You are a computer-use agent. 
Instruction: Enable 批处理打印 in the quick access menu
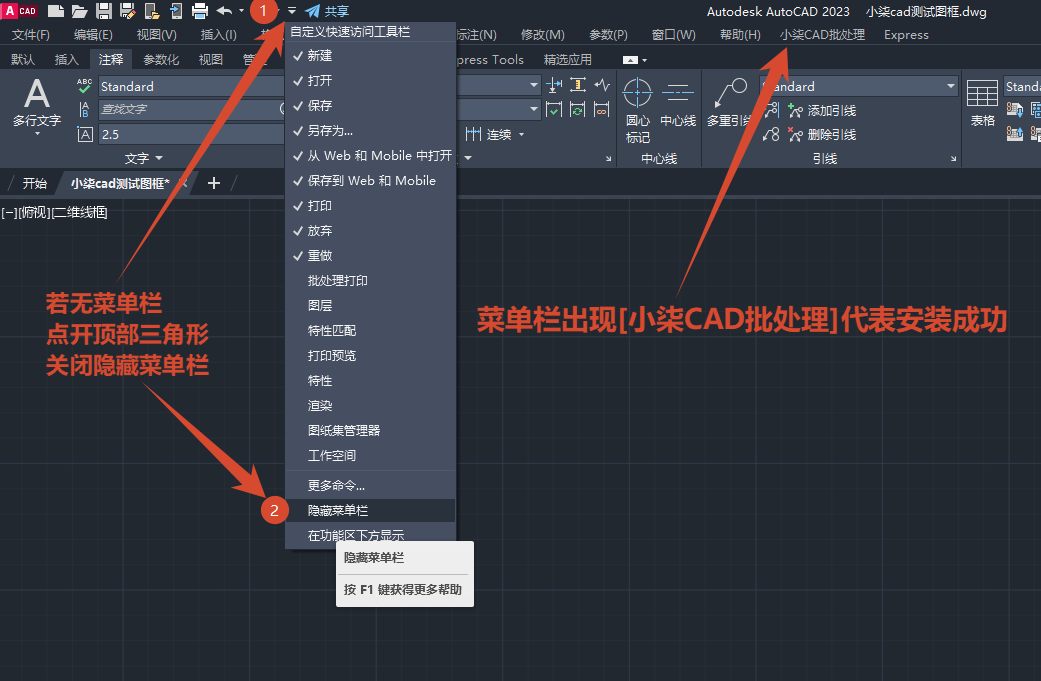tap(370, 281)
